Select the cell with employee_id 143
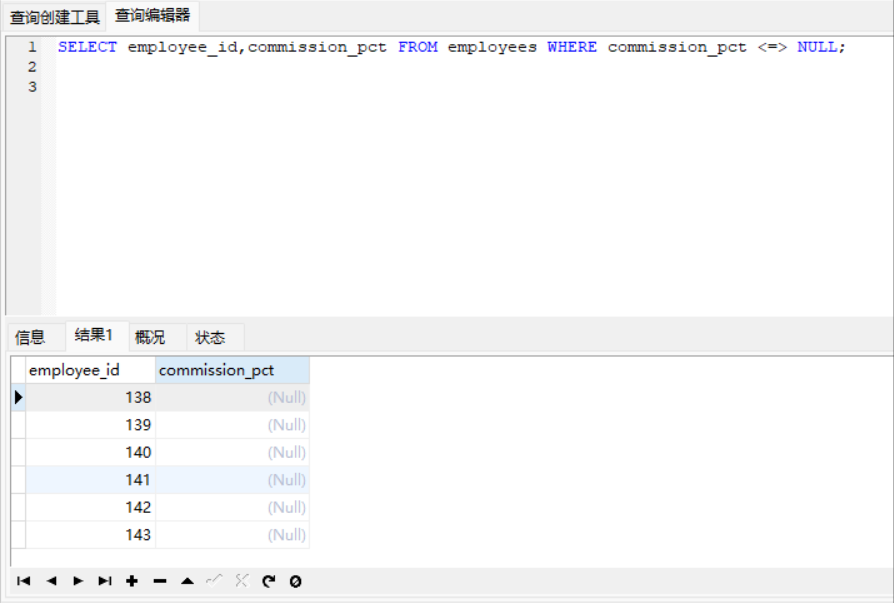The image size is (894, 603). pos(90,535)
